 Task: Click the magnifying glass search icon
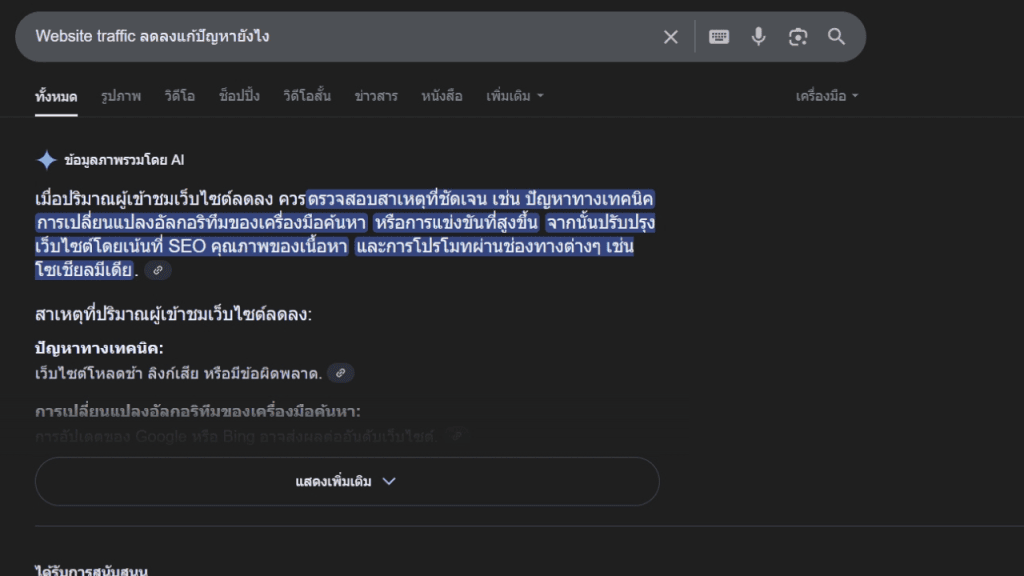(x=837, y=36)
